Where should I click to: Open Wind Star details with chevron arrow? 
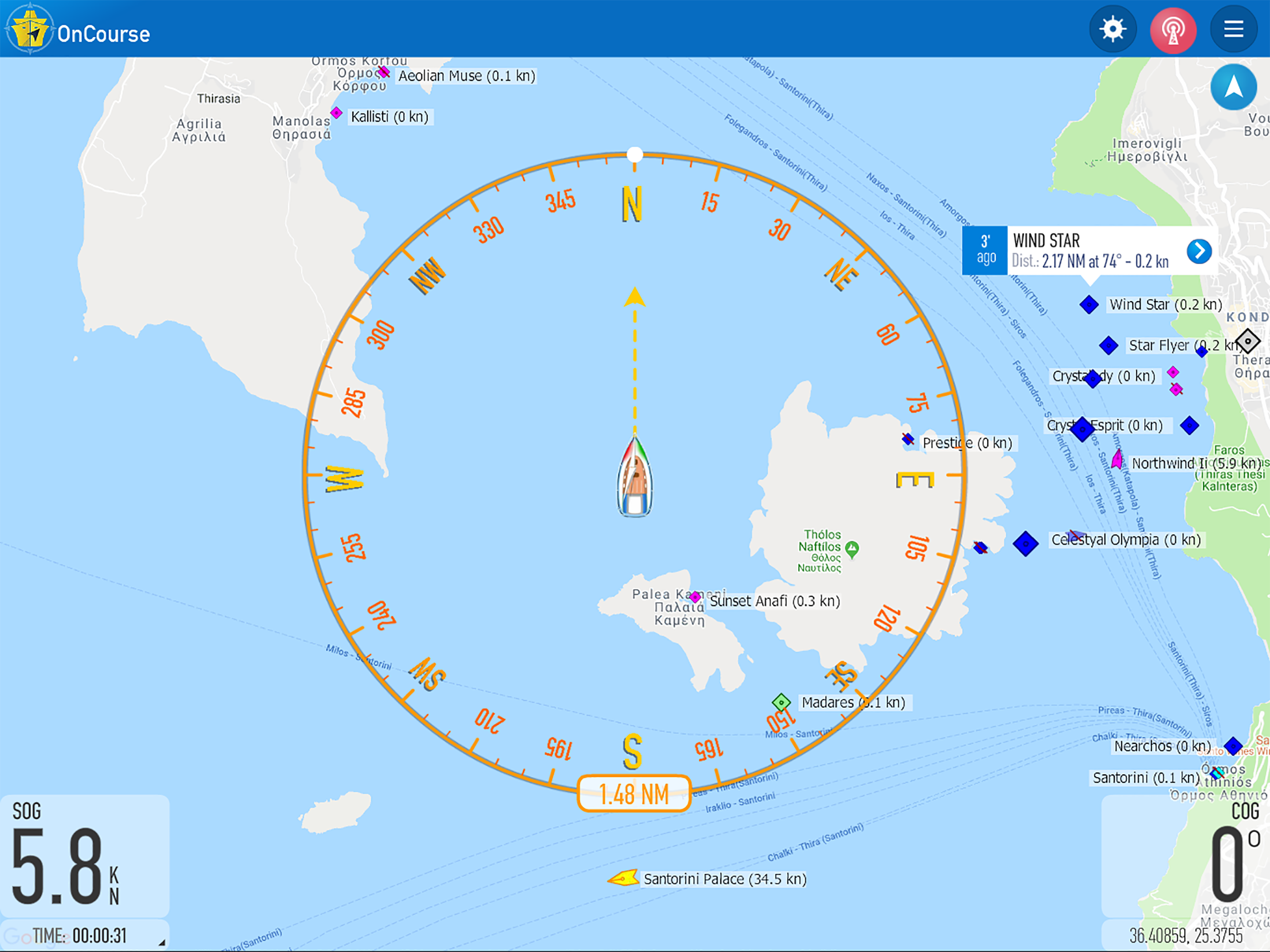[x=1199, y=251]
